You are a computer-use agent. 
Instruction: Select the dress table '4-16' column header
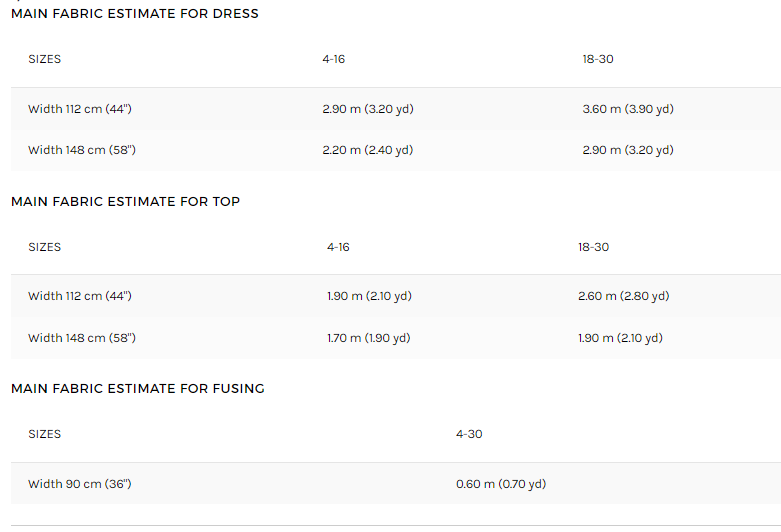pyautogui.click(x=333, y=59)
